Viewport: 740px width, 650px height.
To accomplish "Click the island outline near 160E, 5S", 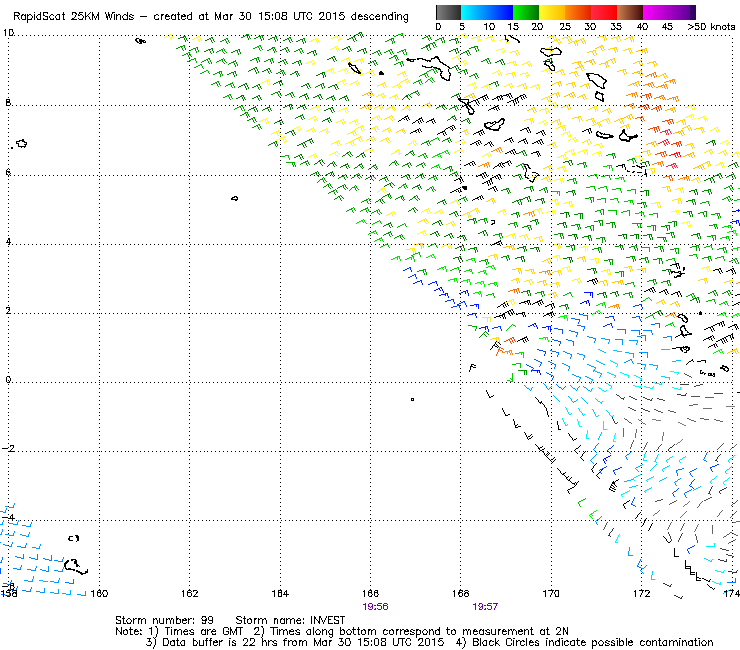I will pos(76,566).
